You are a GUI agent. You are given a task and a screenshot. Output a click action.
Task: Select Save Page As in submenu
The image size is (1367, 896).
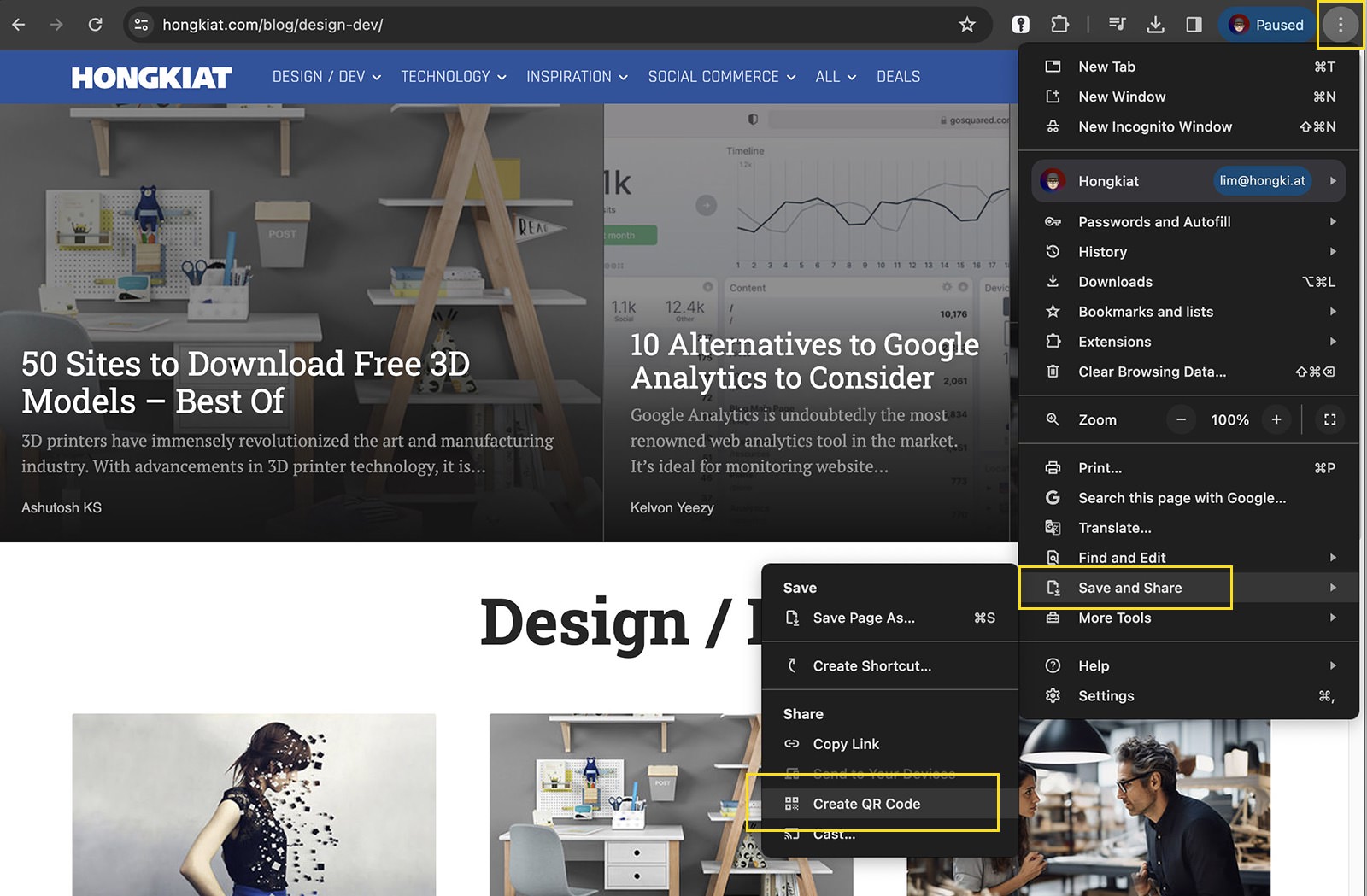[889, 618]
